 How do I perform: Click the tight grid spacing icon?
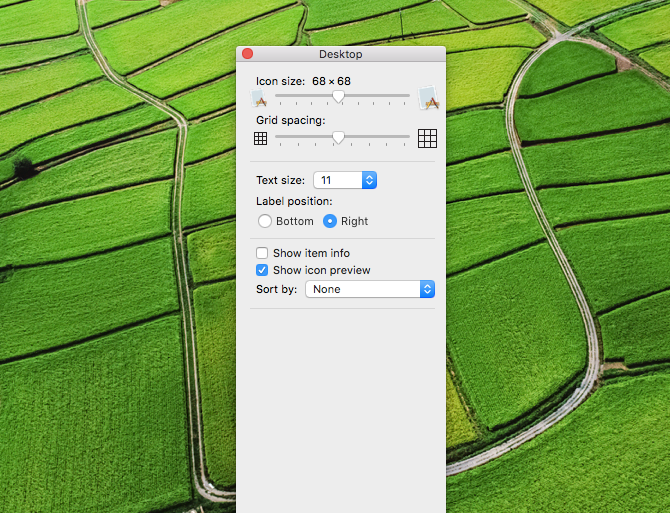(x=260, y=138)
